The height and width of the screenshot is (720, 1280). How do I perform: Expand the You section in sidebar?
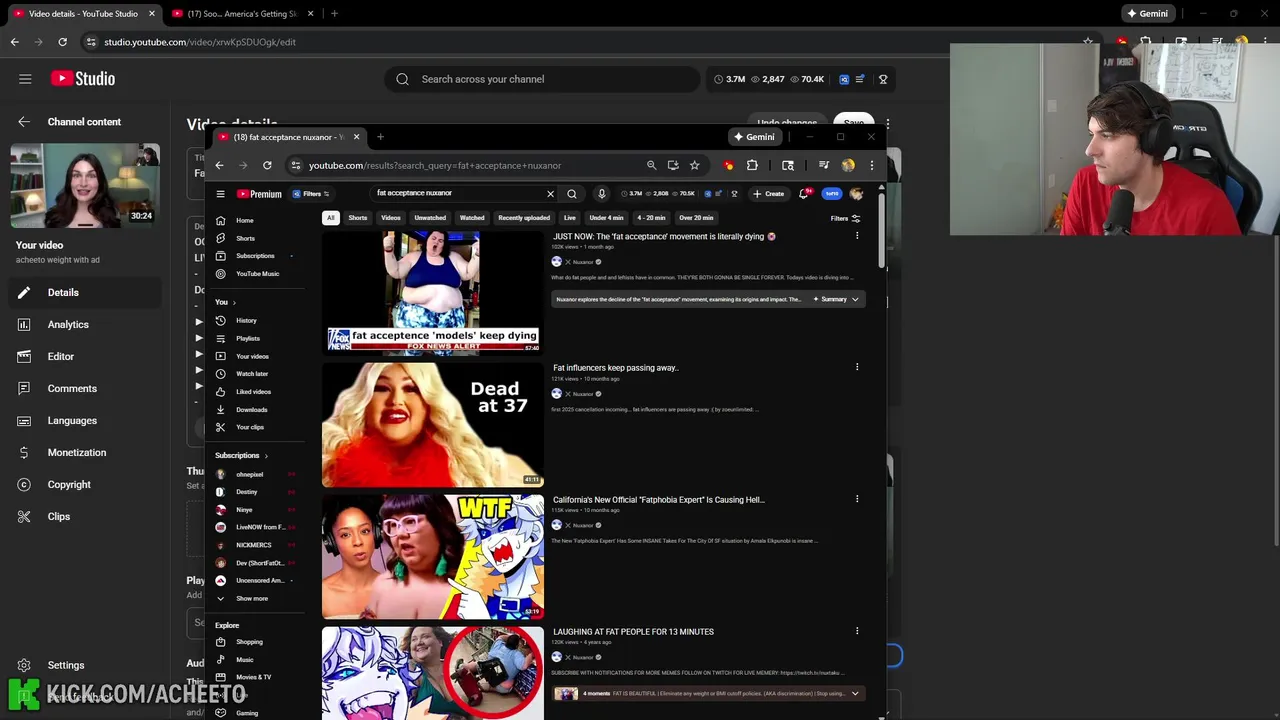click(x=225, y=302)
